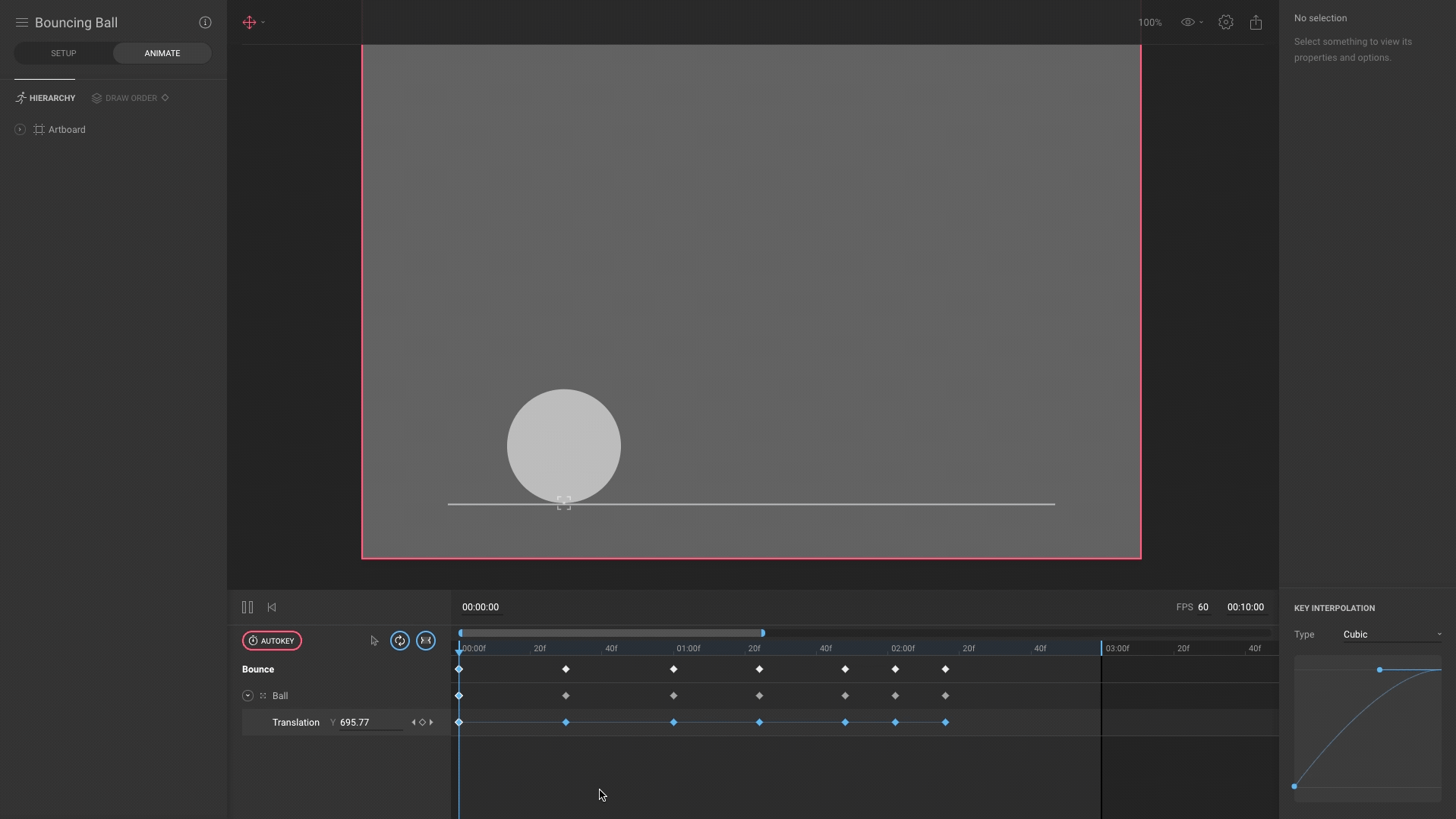Jump to start of animation

(272, 607)
